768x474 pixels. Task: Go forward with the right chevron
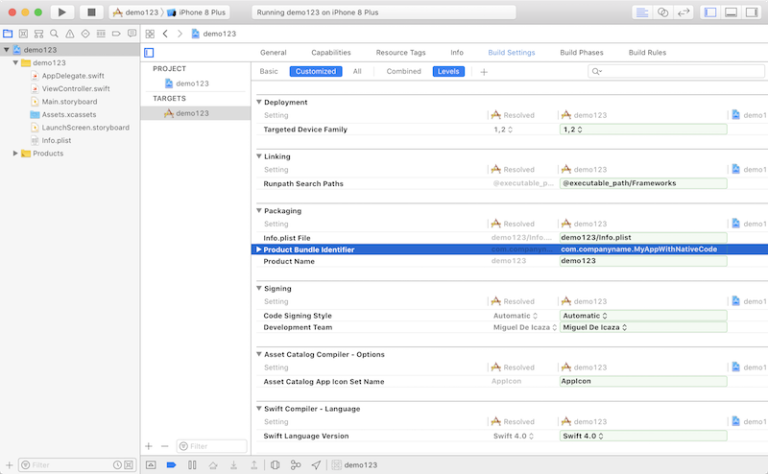pyautogui.click(x=180, y=34)
